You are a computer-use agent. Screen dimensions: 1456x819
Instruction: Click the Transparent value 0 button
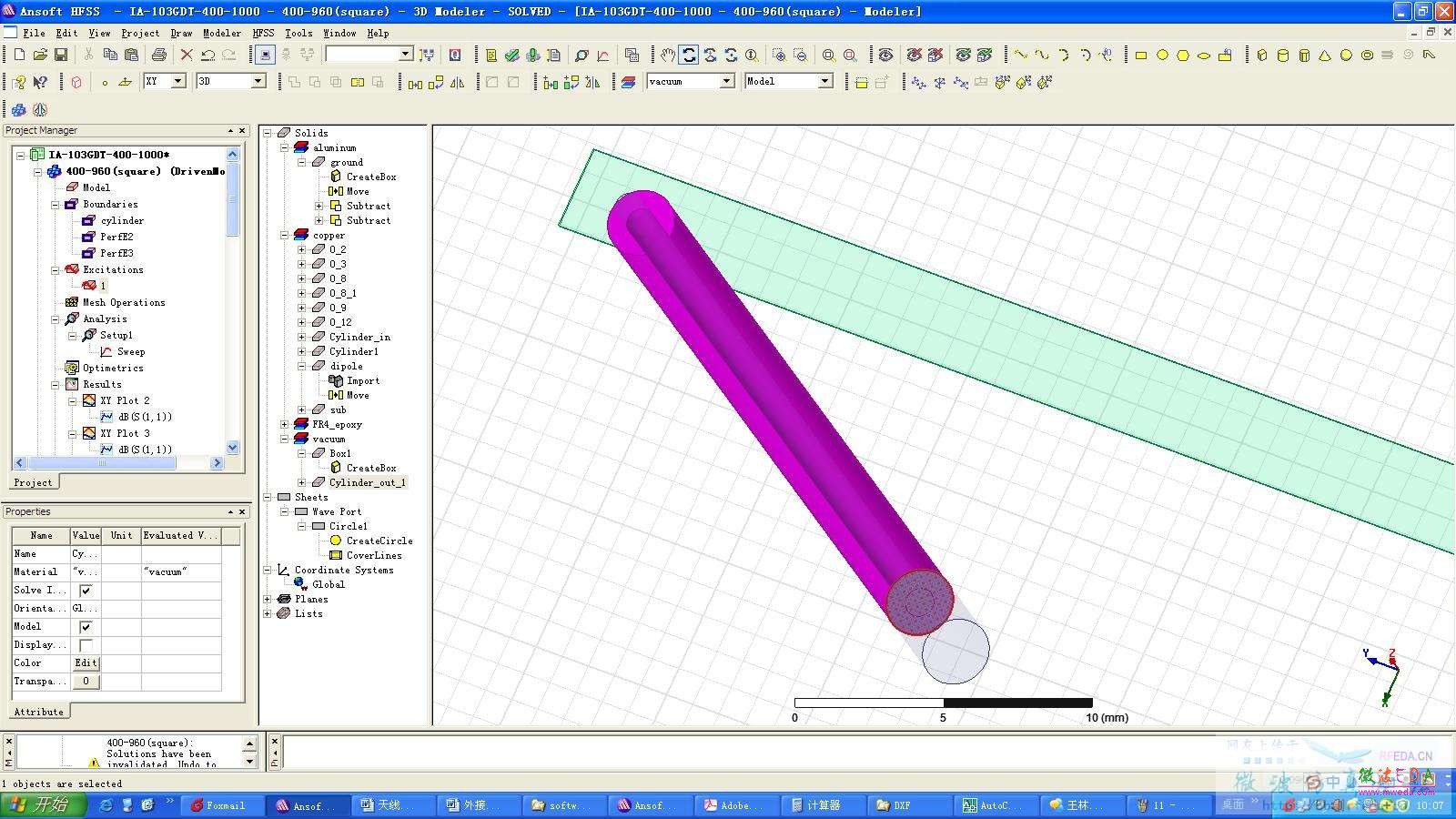[86, 682]
